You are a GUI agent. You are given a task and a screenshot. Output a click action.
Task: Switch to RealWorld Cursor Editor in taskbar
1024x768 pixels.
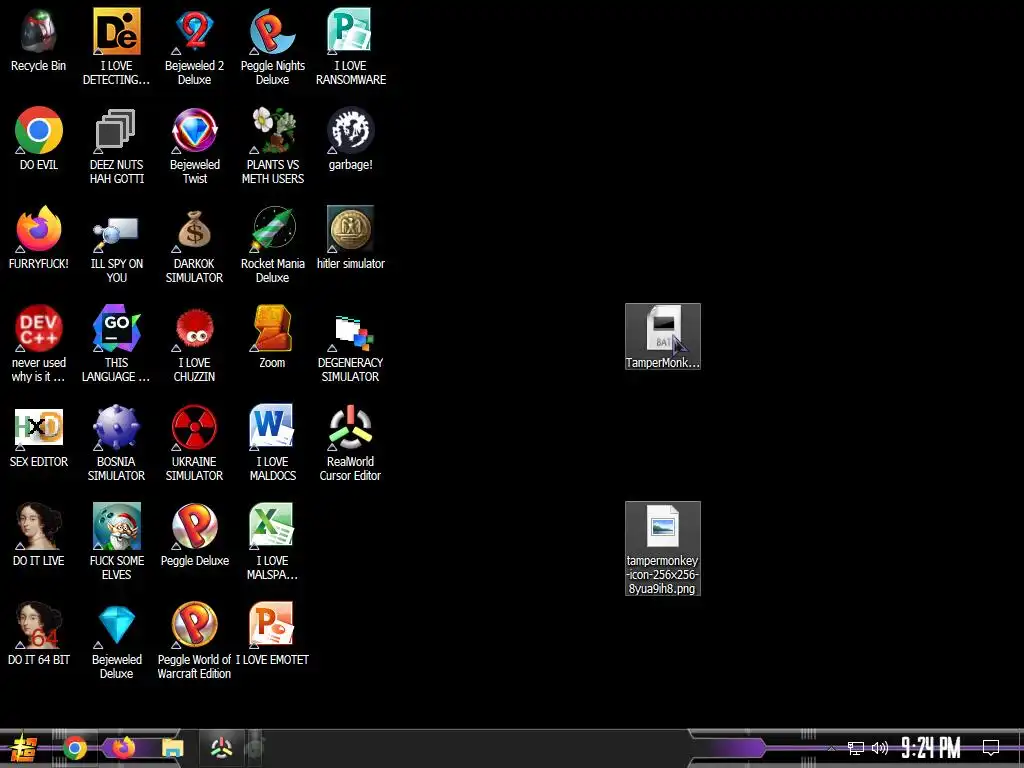[x=221, y=748]
